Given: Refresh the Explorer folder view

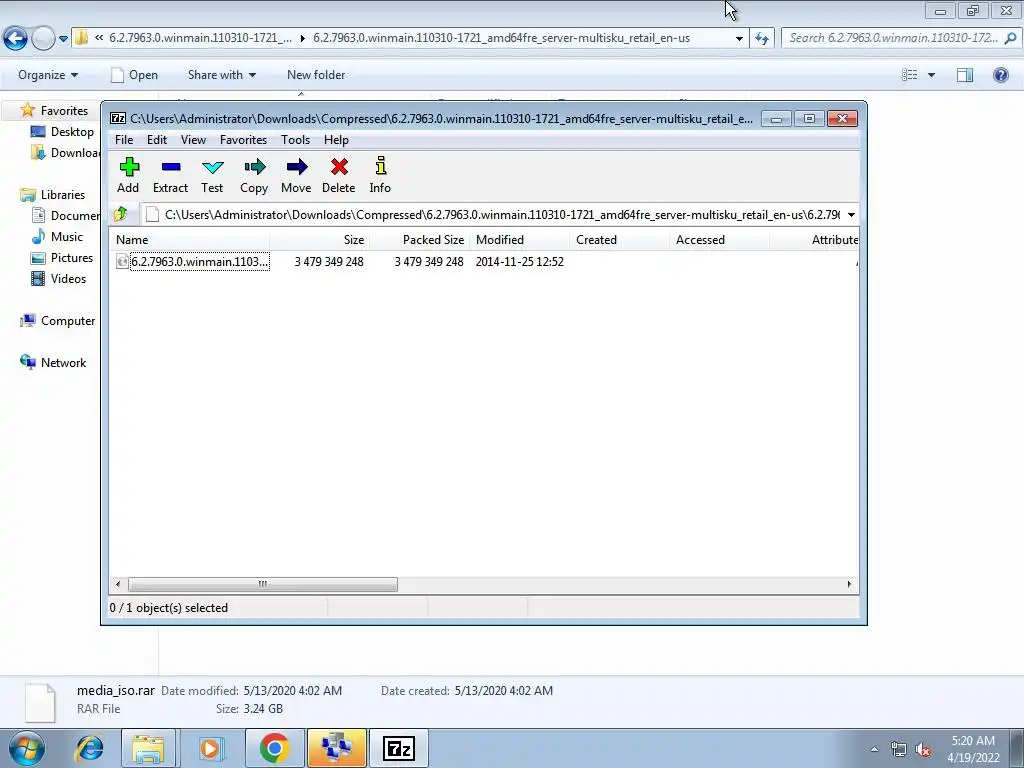Looking at the screenshot, I should tap(761, 39).
